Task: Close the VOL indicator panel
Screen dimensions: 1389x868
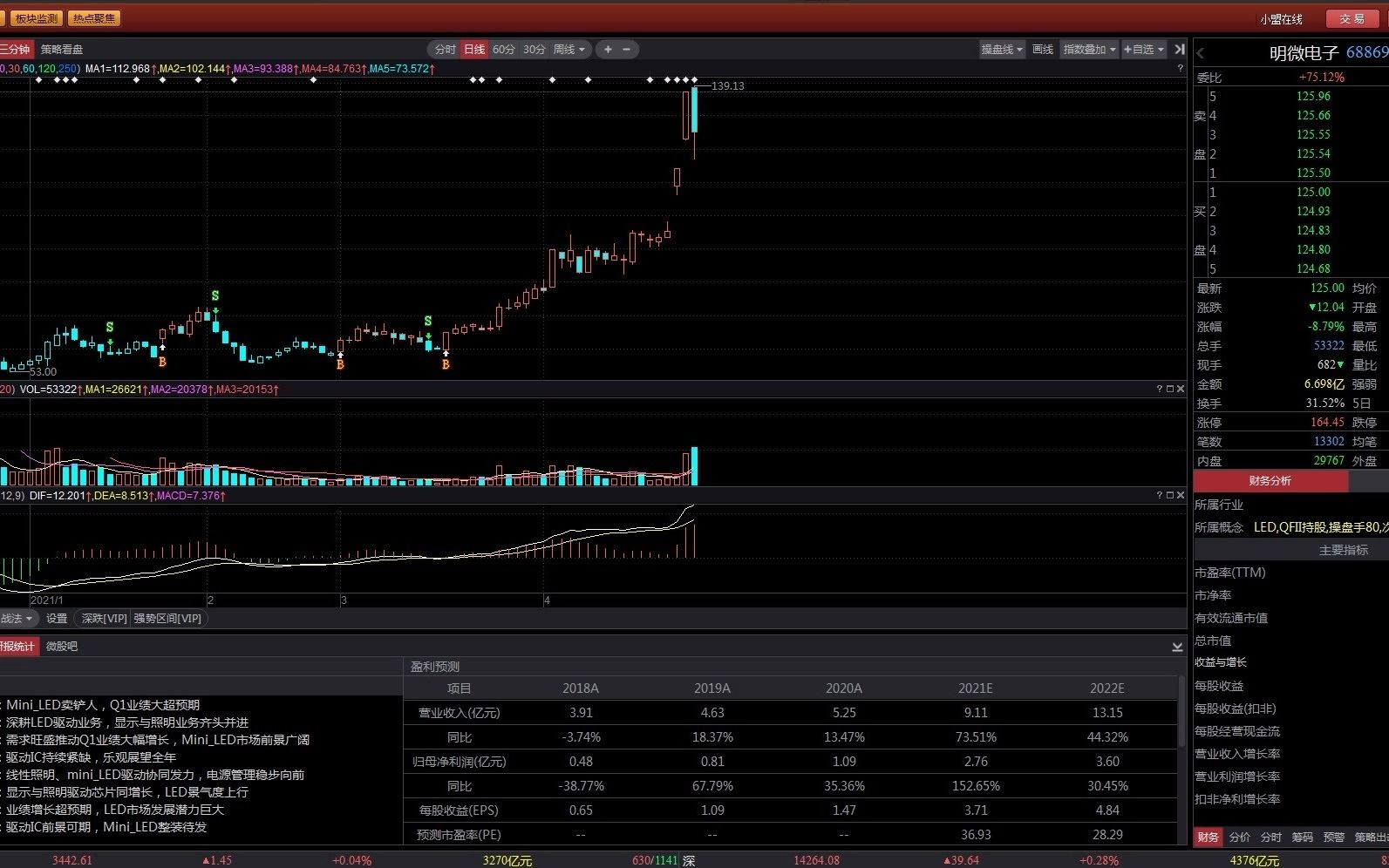Action: point(1181,389)
